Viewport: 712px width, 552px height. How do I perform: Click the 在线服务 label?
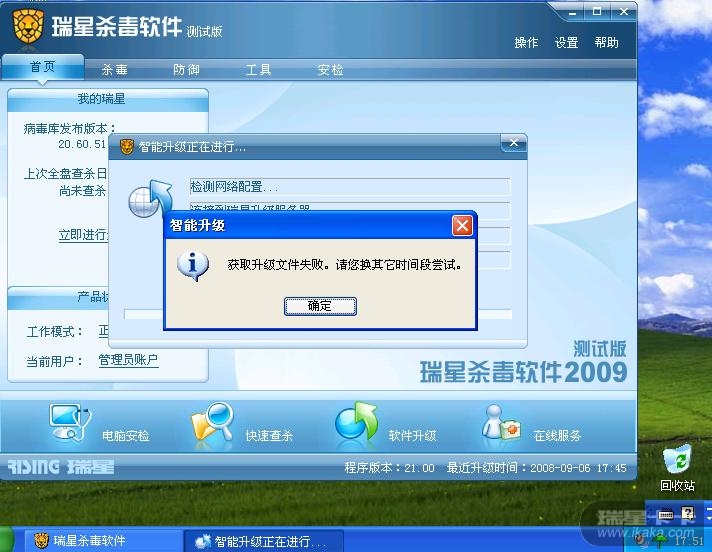click(557, 436)
